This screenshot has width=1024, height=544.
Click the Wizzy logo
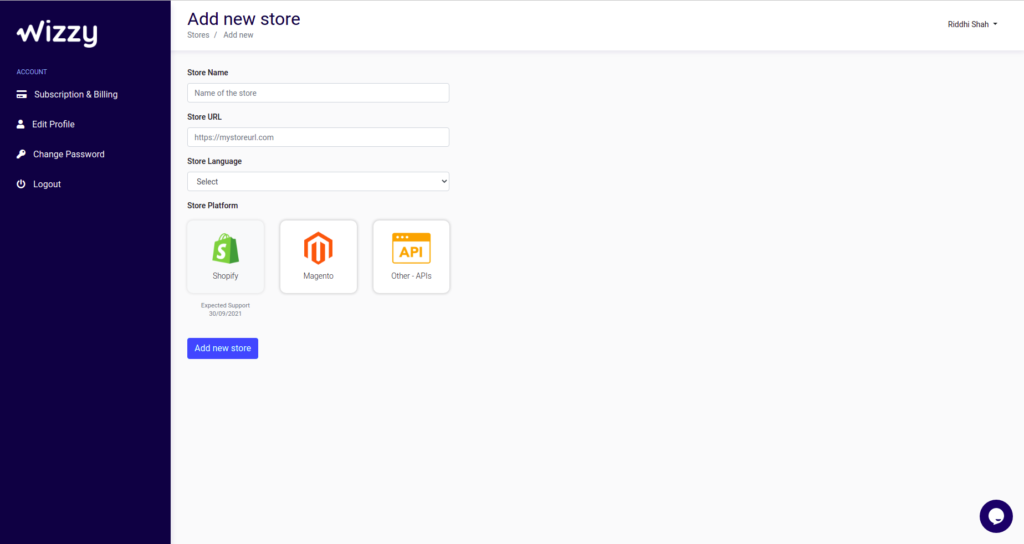(57, 33)
